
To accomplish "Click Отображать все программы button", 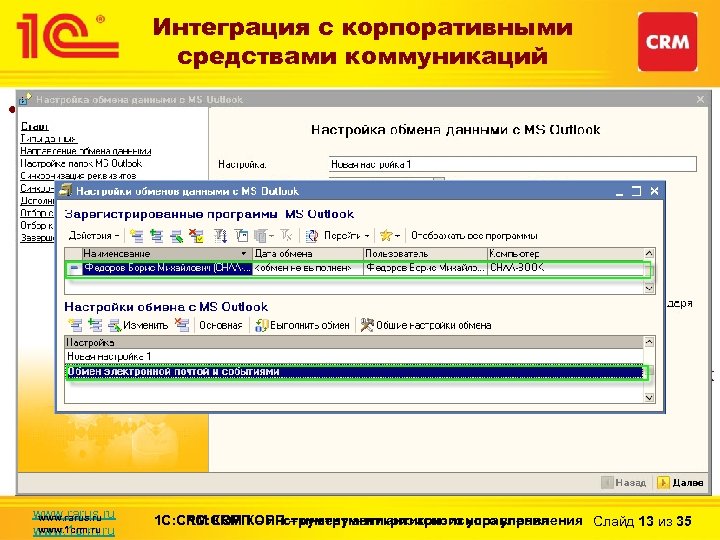I will 474,236.
